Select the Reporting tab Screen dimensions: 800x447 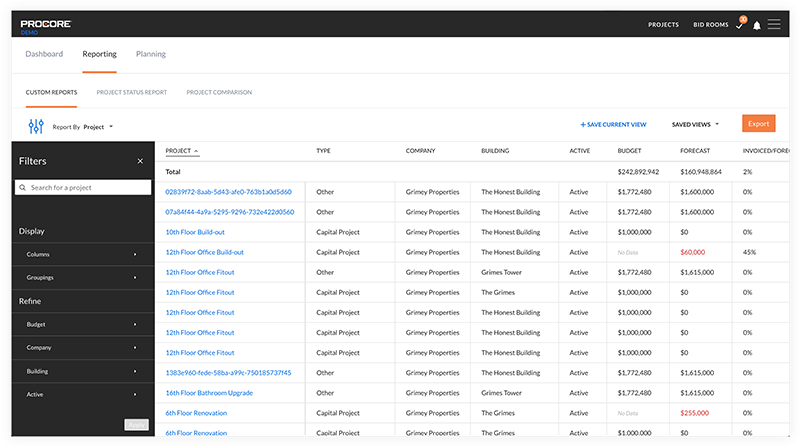99,54
